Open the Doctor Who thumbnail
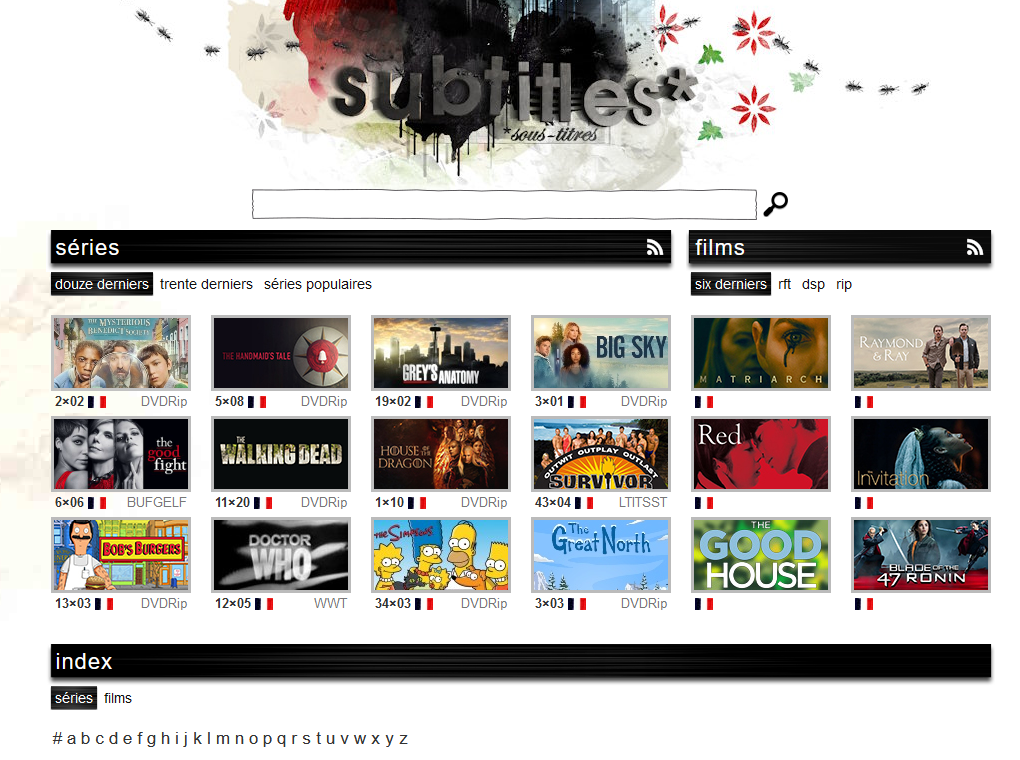Image resolution: width=1020 pixels, height=760 pixels. coord(281,555)
